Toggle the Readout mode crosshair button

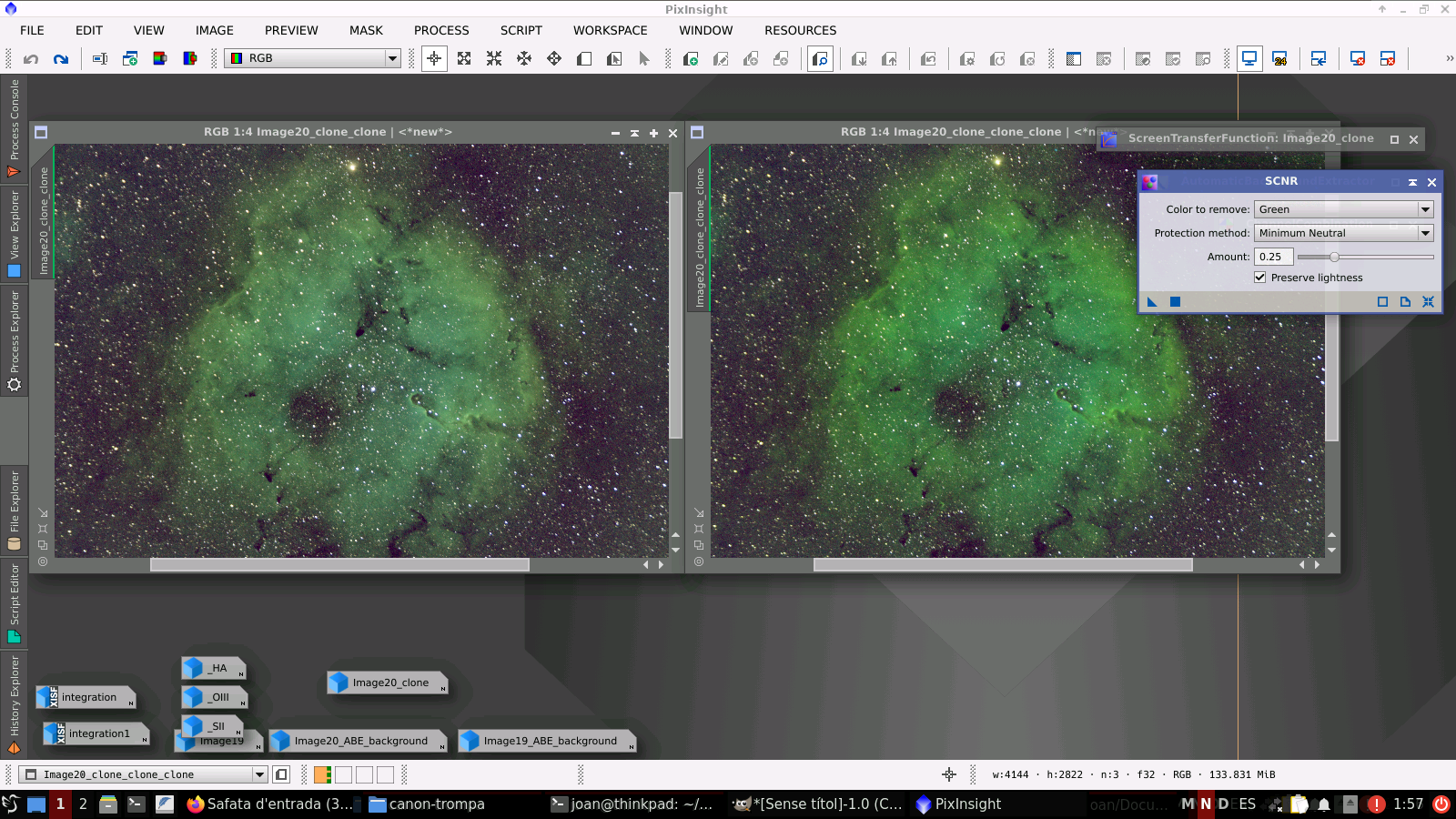[434, 59]
